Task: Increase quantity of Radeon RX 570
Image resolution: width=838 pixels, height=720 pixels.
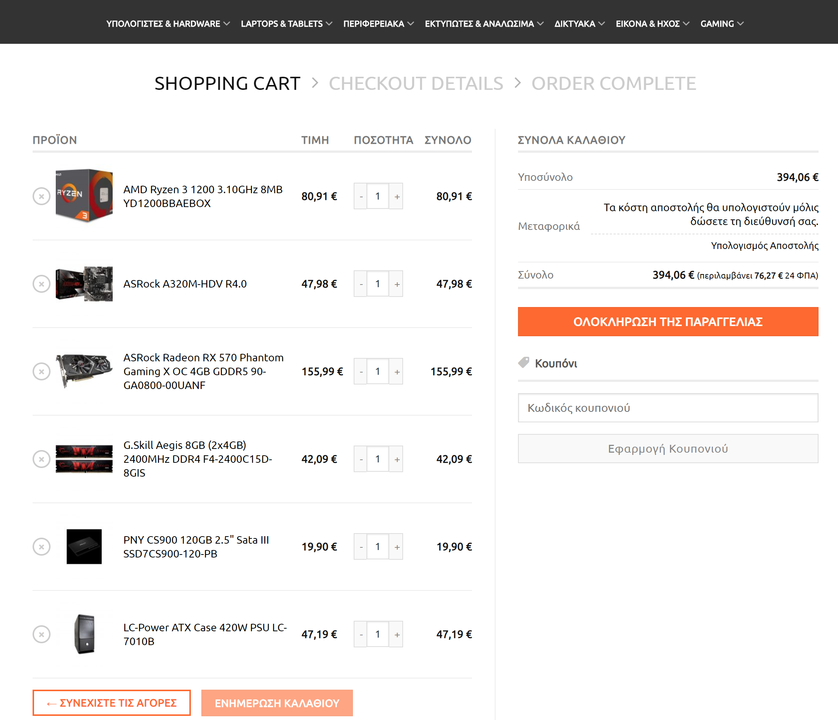Action: click(397, 371)
